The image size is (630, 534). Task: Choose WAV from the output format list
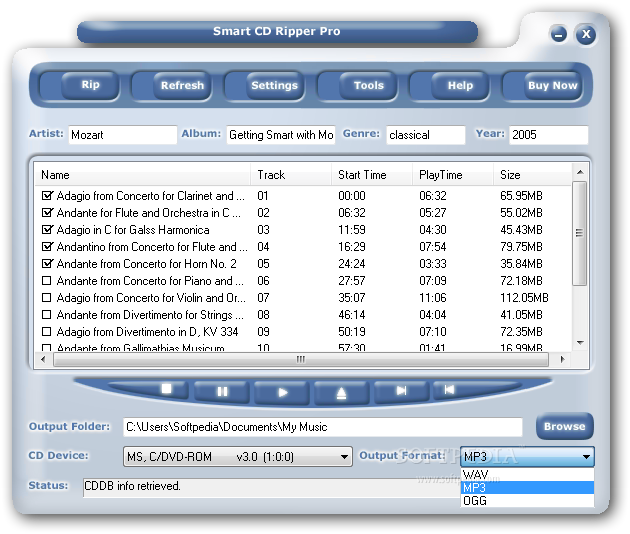click(527, 475)
